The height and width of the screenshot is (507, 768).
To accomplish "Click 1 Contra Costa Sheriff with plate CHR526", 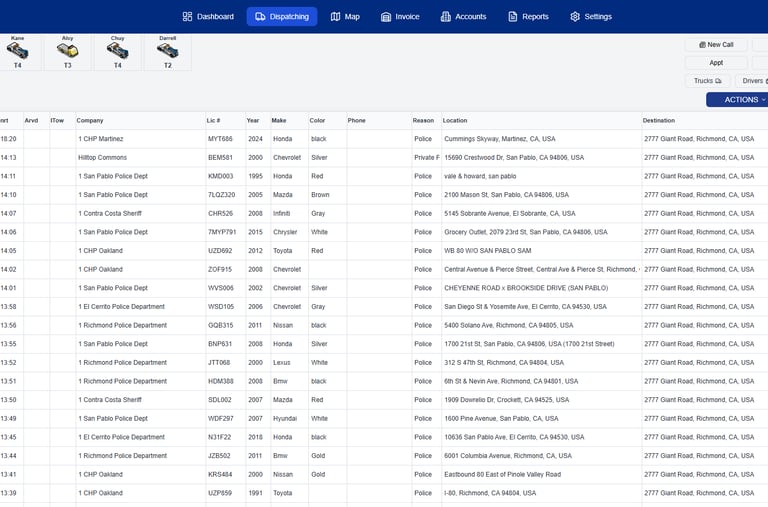I will tap(220, 214).
